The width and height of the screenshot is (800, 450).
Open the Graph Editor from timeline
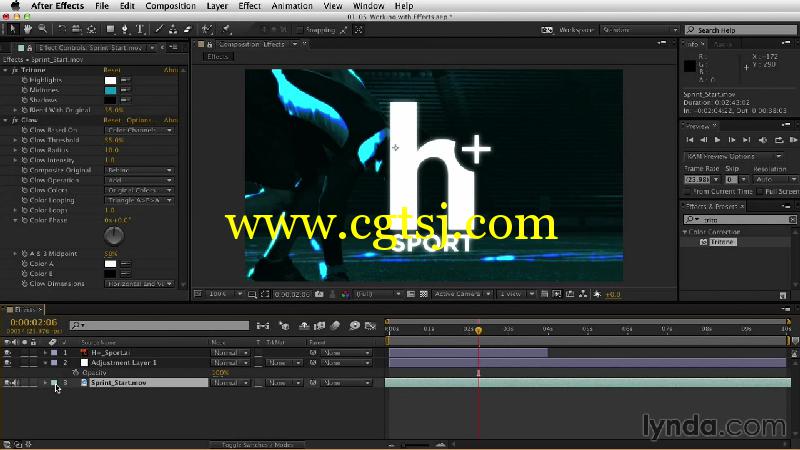click(x=370, y=326)
